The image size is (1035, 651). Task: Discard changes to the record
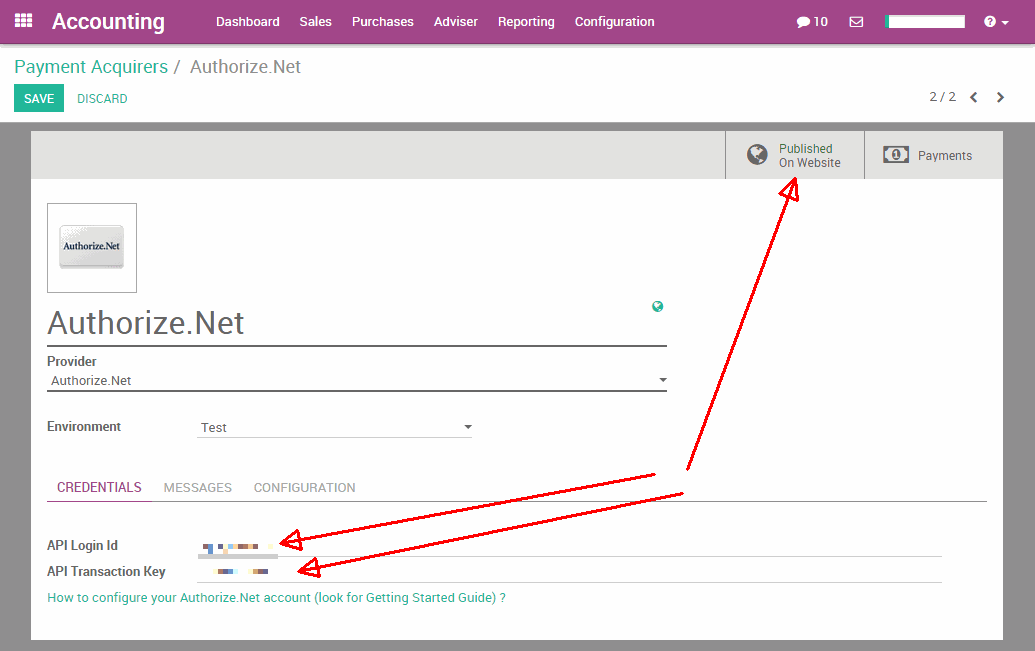(x=102, y=99)
